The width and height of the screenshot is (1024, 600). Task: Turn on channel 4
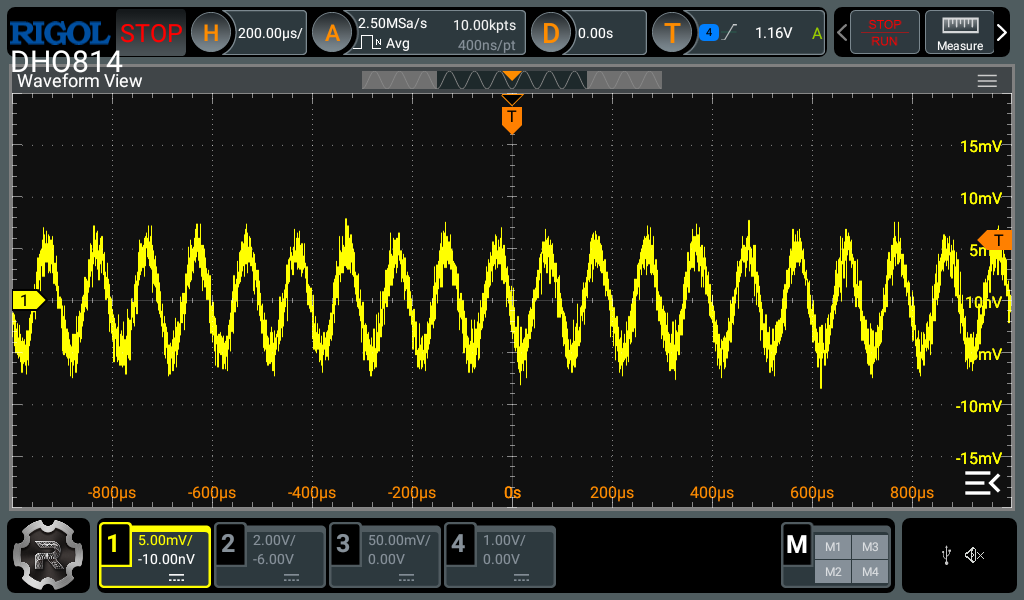point(459,545)
